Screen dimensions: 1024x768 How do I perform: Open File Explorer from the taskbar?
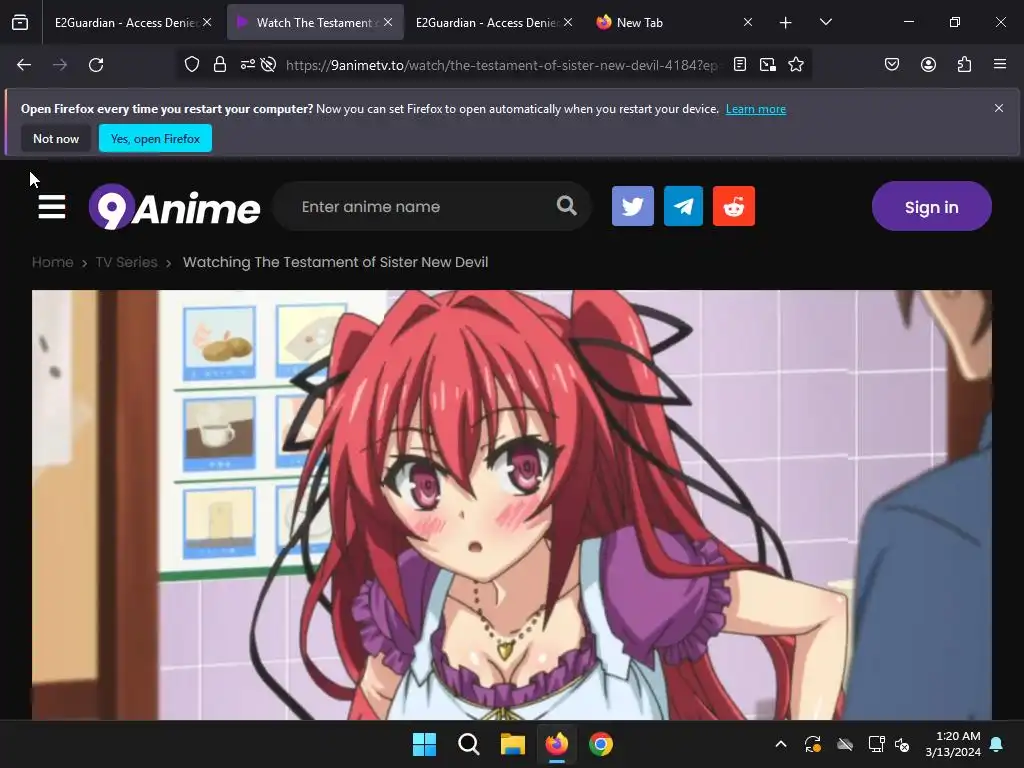(513, 744)
